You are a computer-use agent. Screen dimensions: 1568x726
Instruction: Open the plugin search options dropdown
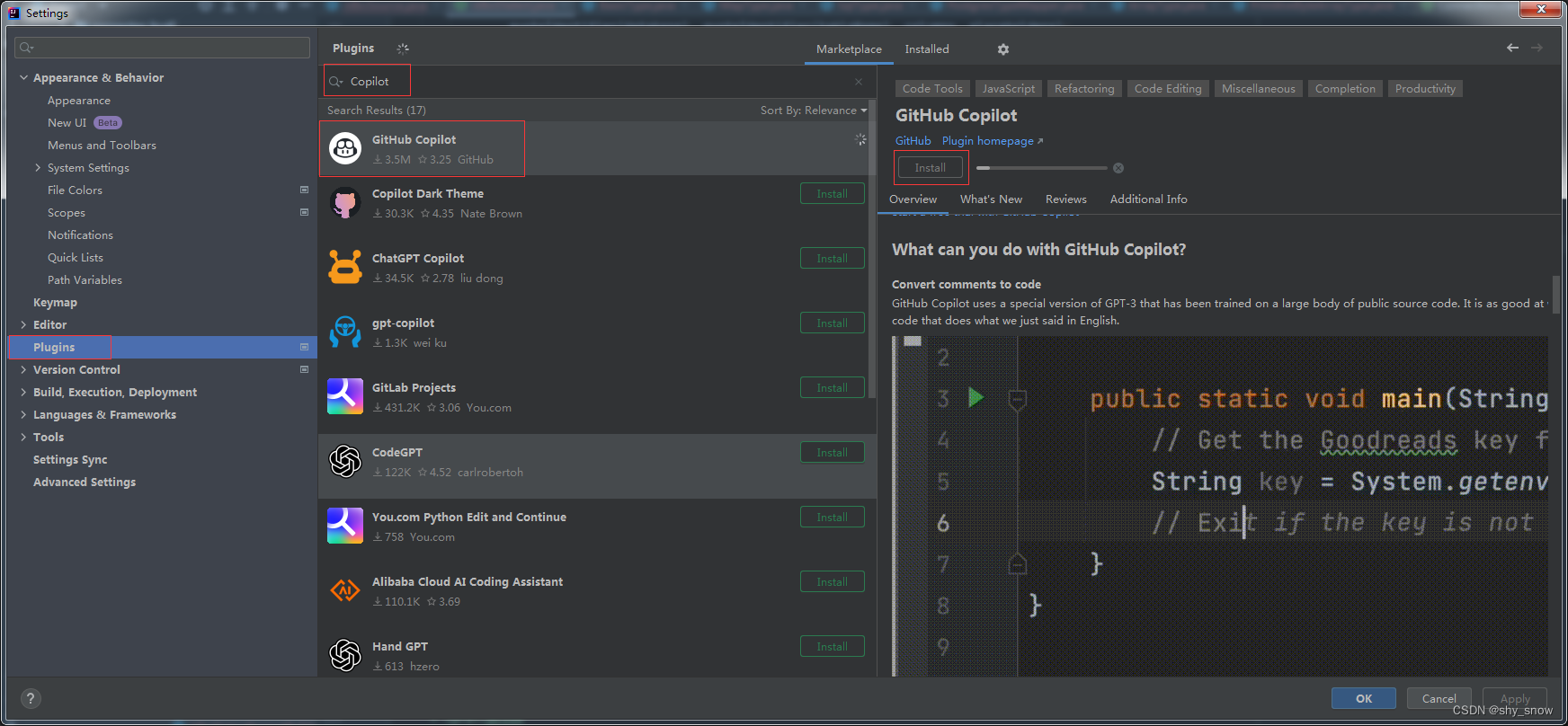pyautogui.click(x=336, y=82)
